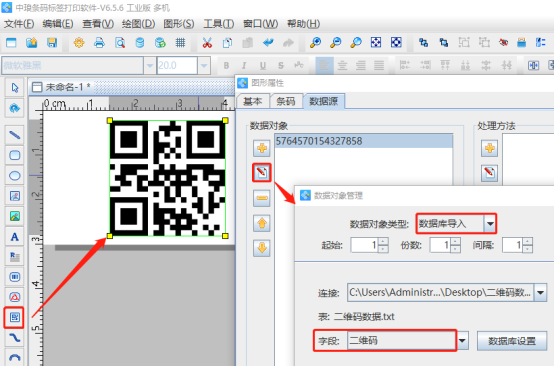This screenshot has height=366, width=554.
Task: Select the image insert tool
Action: pos(14,216)
